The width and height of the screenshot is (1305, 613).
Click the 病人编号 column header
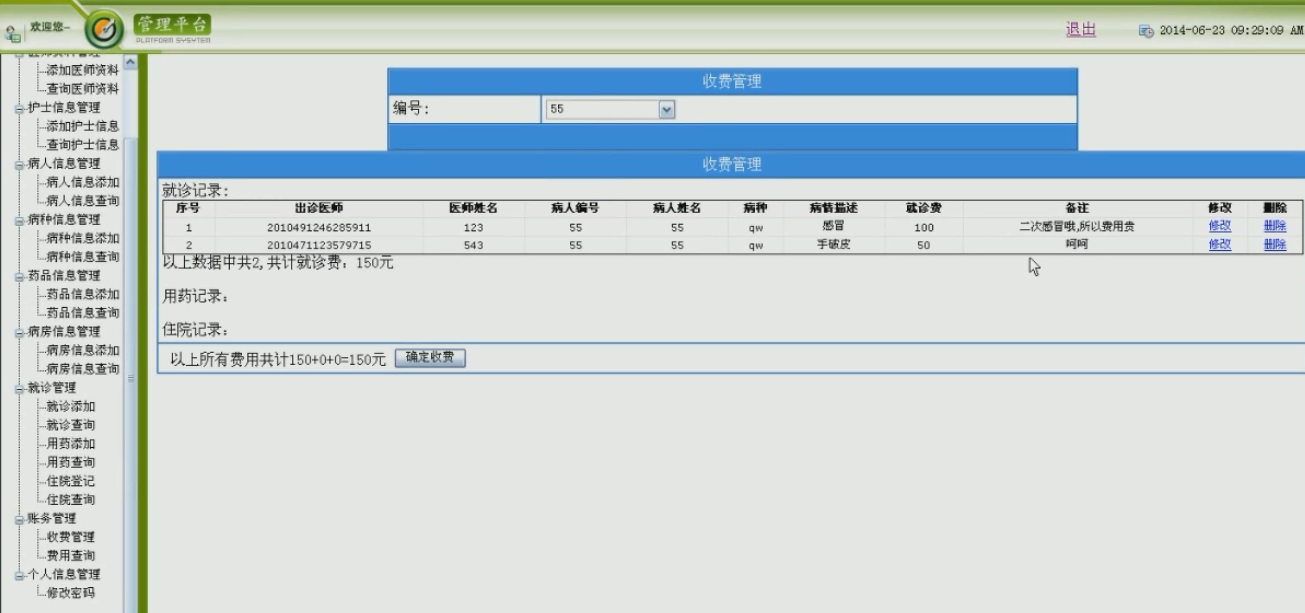(x=575, y=208)
